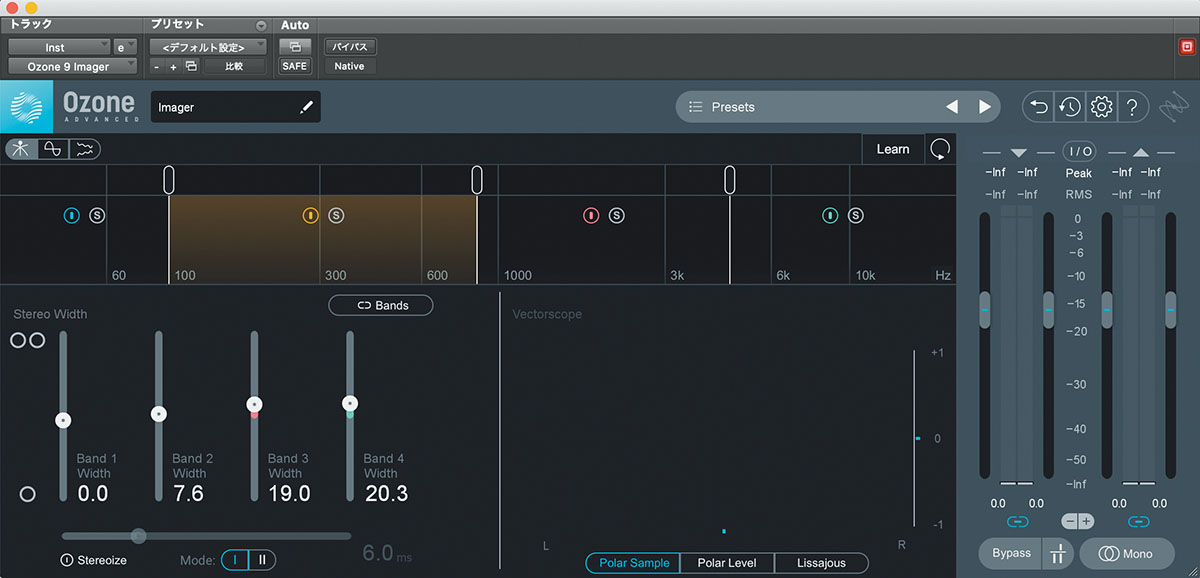Toggle Band 2 bypass (yellow power icon)

(x=310, y=215)
